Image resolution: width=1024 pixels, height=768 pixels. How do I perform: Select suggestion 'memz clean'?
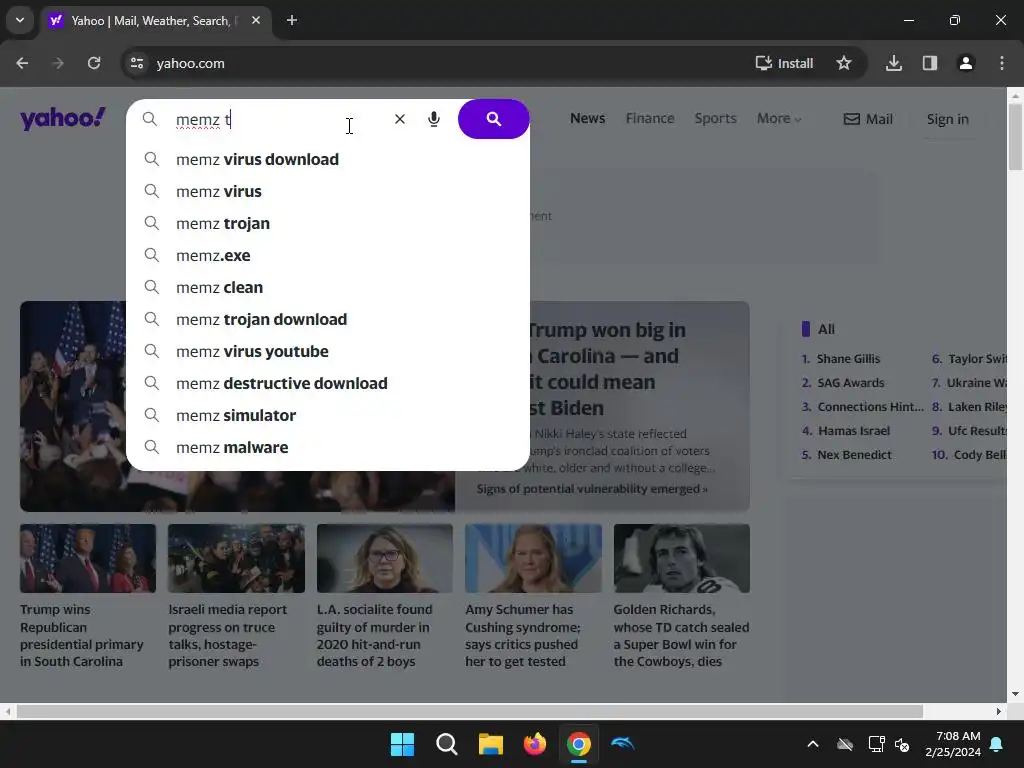click(x=328, y=287)
